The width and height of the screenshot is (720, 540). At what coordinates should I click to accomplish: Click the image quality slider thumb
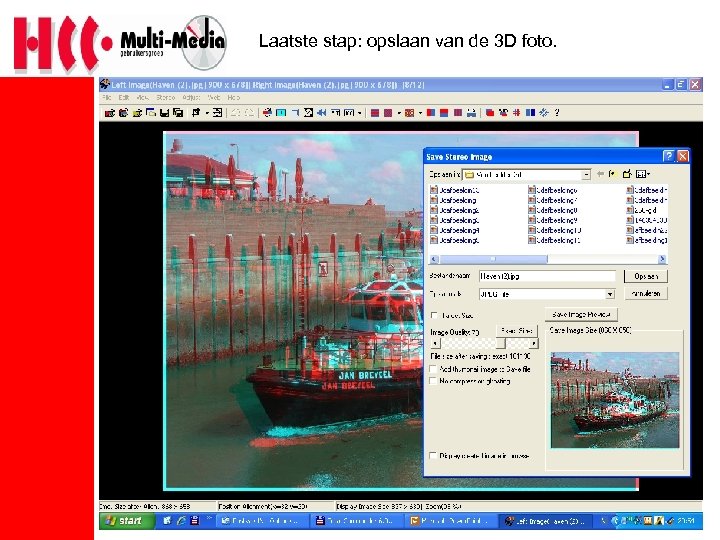[x=501, y=343]
